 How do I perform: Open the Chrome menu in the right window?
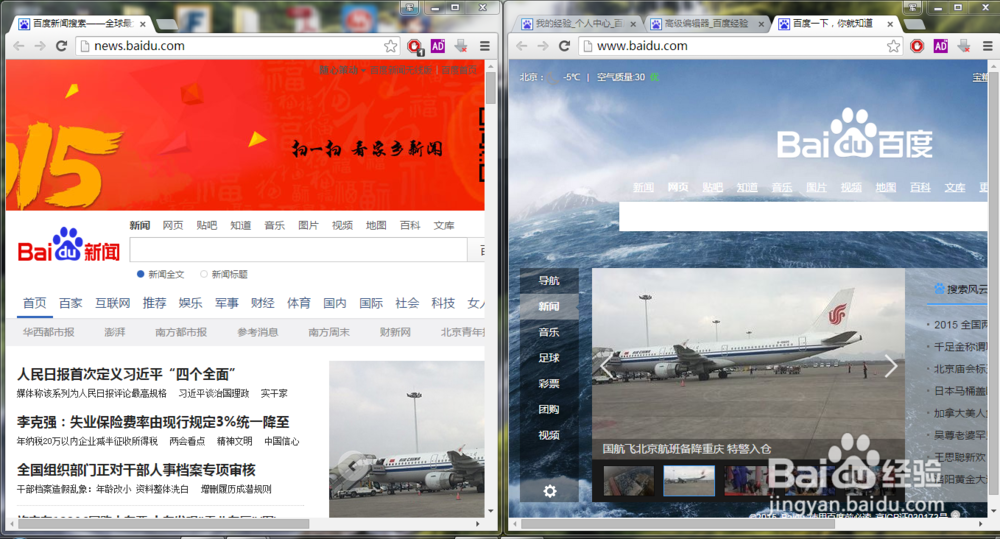[987, 46]
